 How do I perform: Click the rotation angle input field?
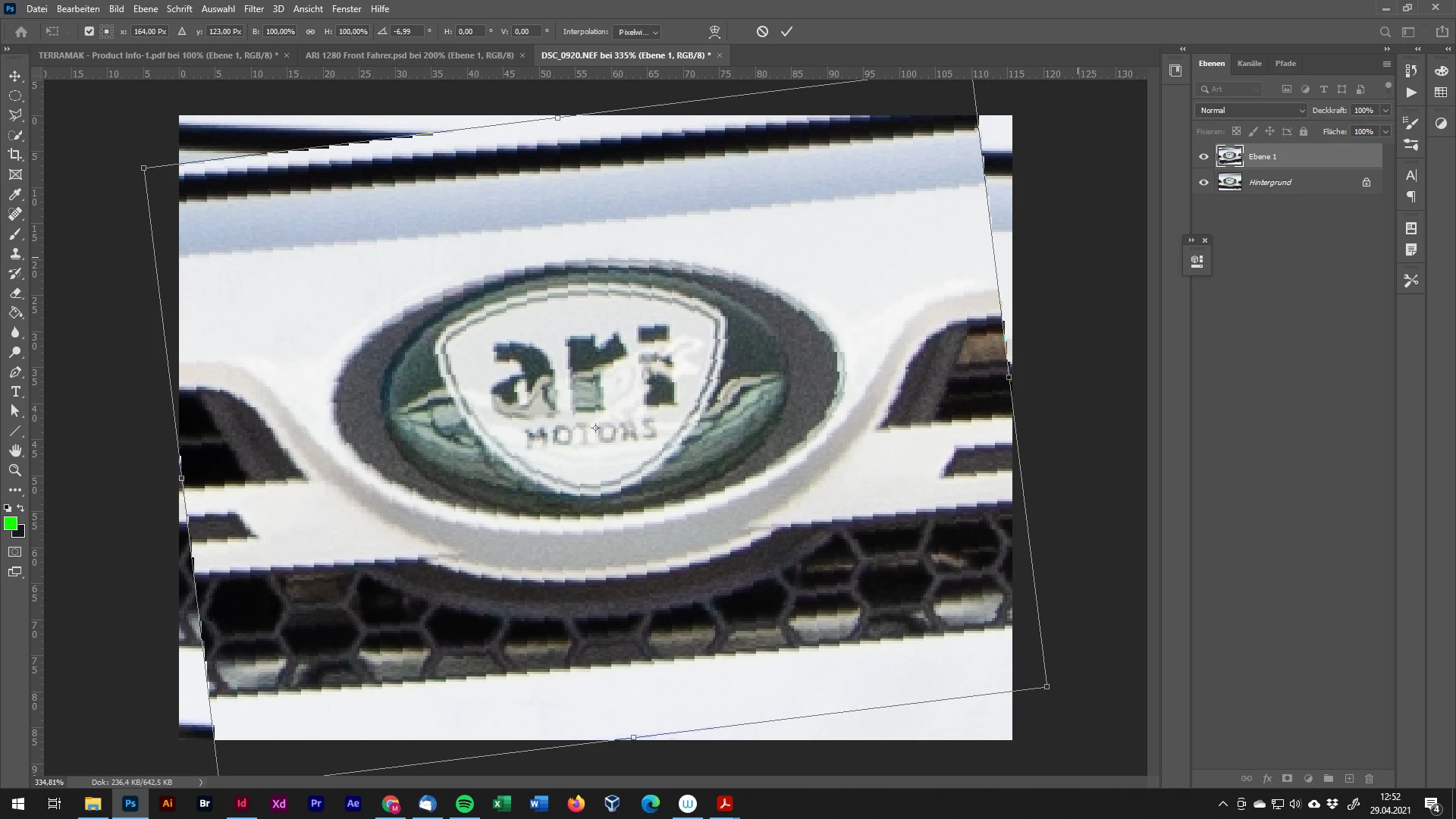[x=407, y=32]
